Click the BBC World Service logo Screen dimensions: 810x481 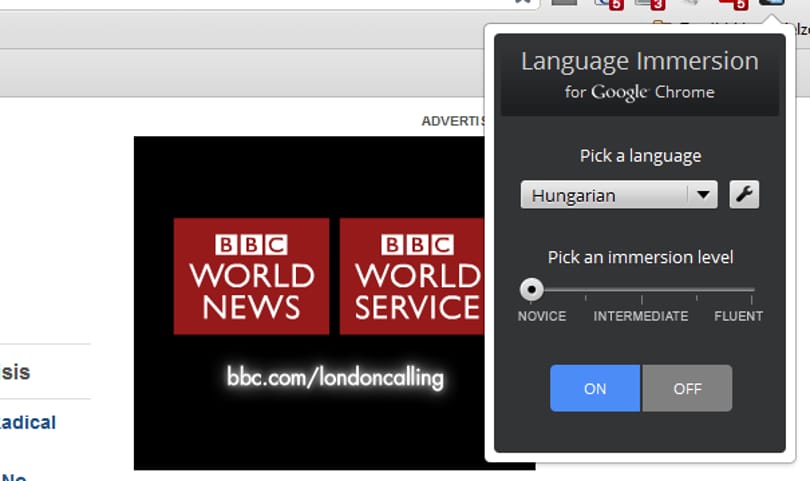(412, 276)
